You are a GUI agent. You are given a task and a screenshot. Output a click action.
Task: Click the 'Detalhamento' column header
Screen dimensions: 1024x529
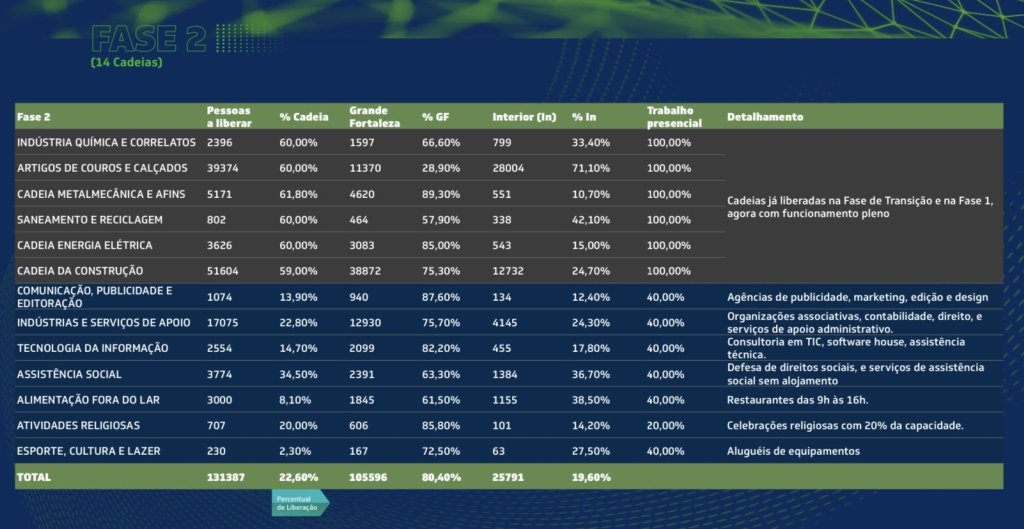[765, 117]
